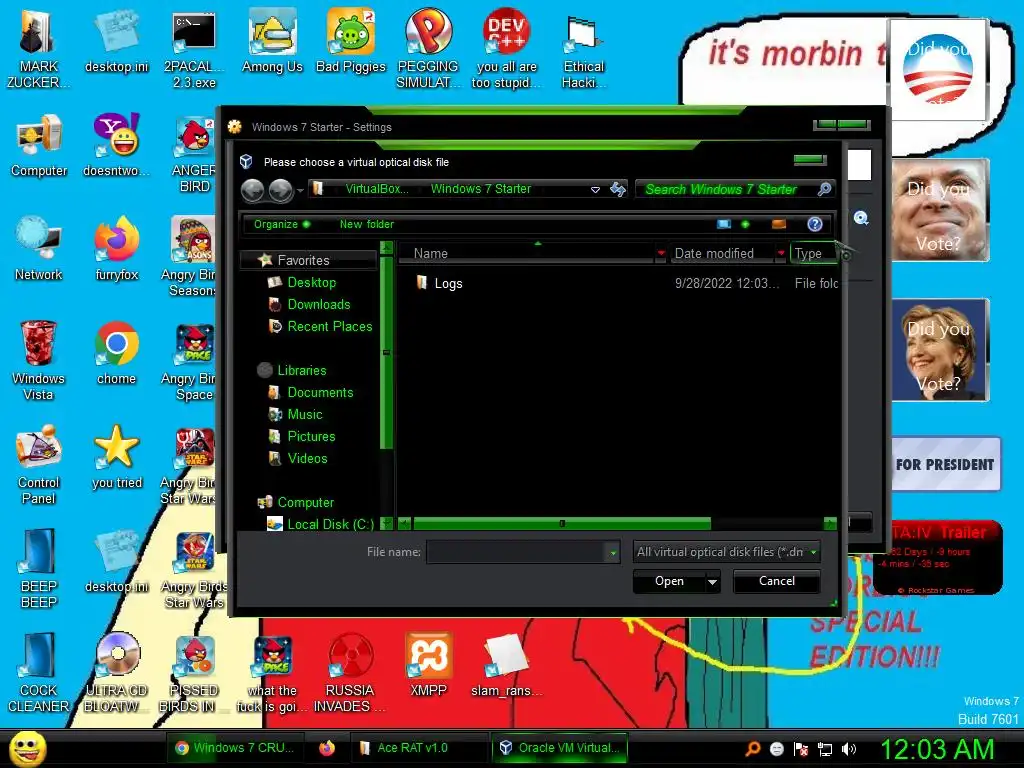Click New folder in the dialog toolbar

pos(366,224)
